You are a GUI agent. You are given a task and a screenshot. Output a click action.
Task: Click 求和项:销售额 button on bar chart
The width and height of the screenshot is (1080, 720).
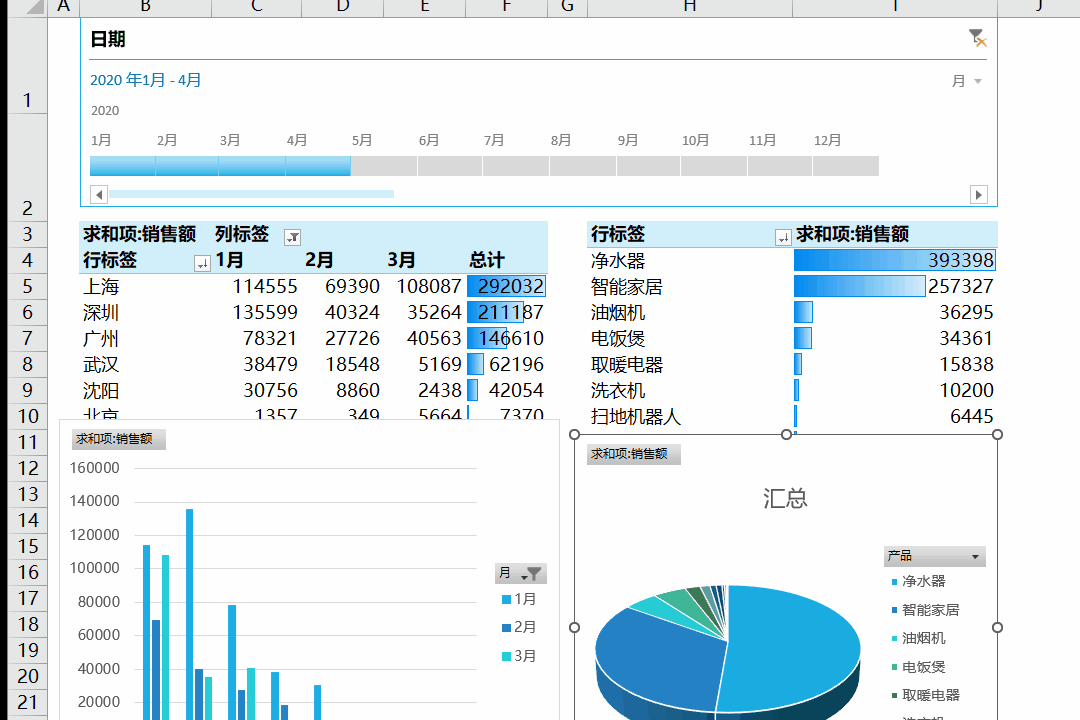118,439
